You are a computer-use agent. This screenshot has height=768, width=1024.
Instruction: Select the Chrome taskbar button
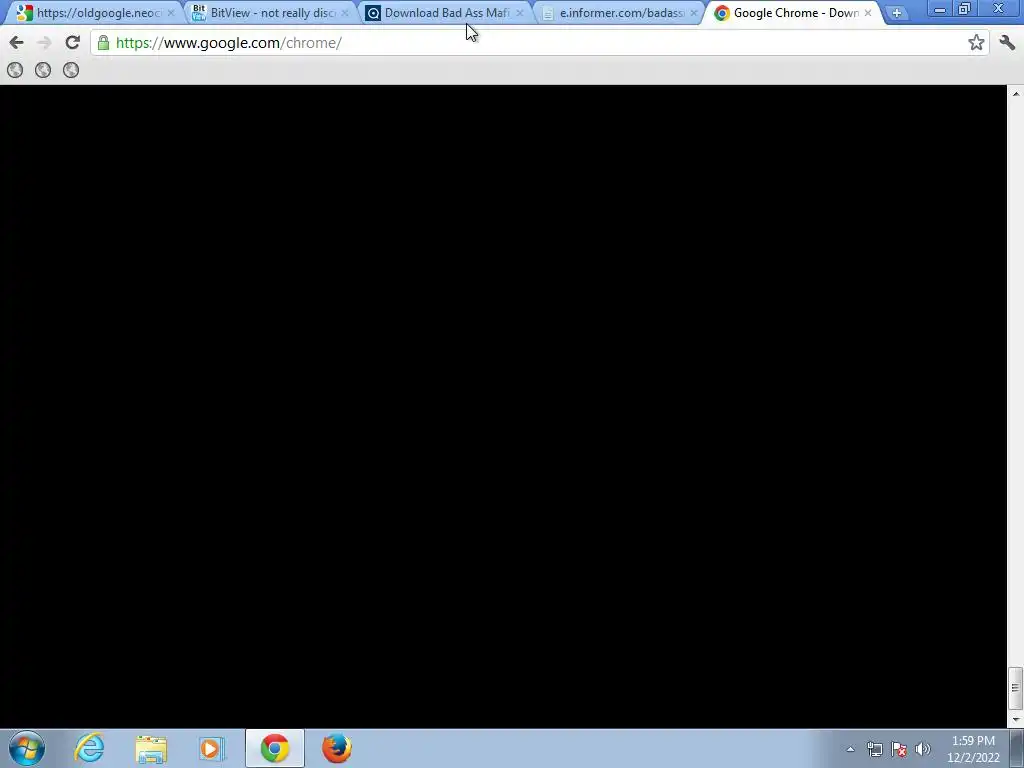pyautogui.click(x=274, y=748)
